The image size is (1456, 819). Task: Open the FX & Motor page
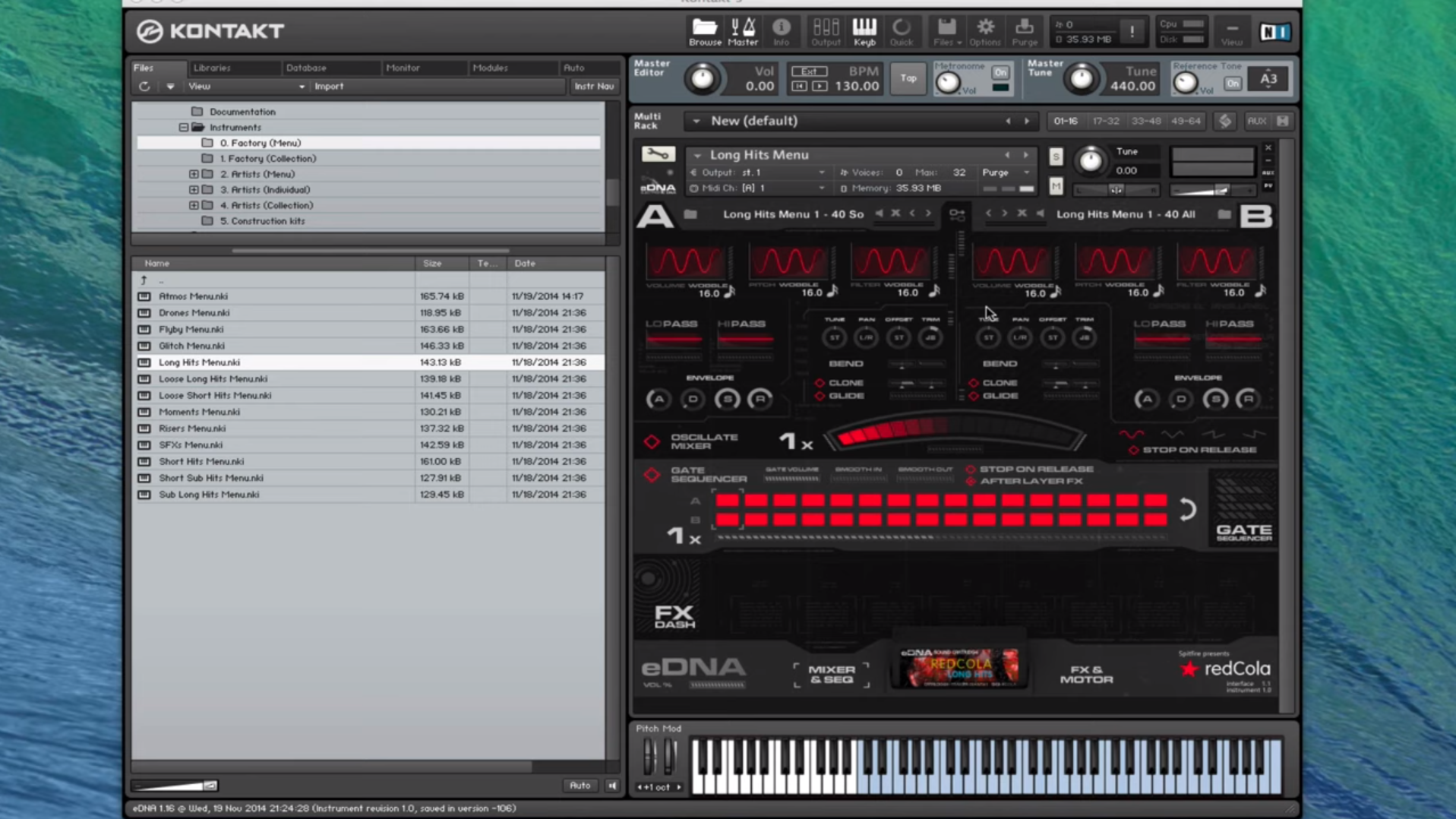pos(1086,674)
